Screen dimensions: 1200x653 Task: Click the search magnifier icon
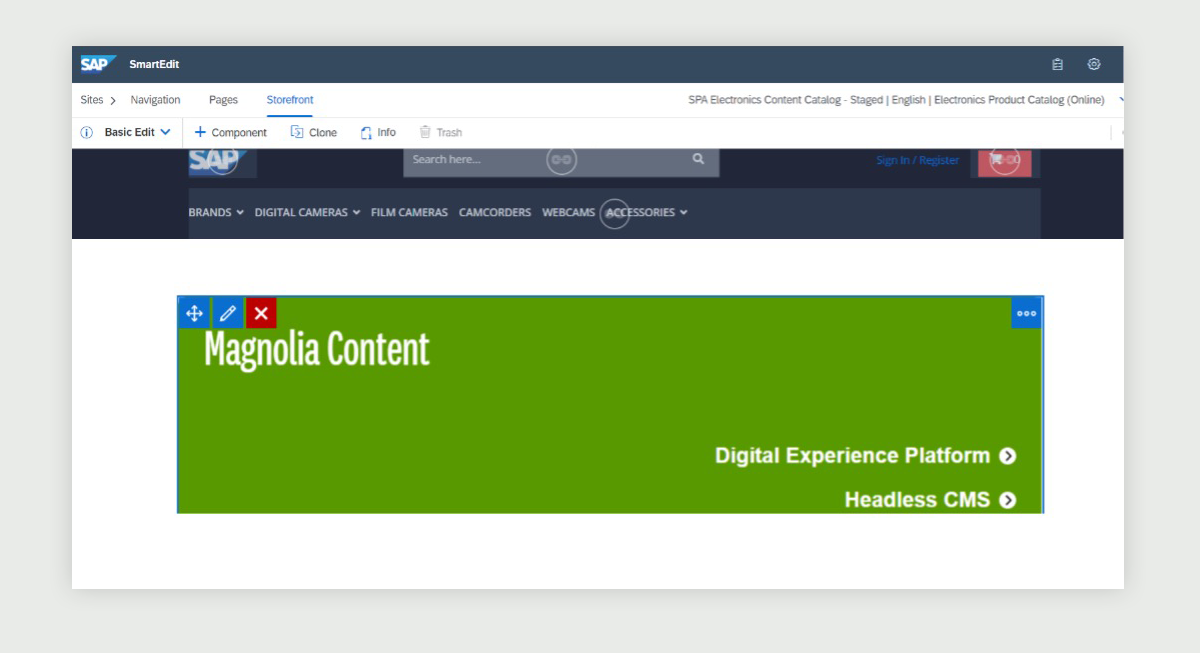click(698, 159)
